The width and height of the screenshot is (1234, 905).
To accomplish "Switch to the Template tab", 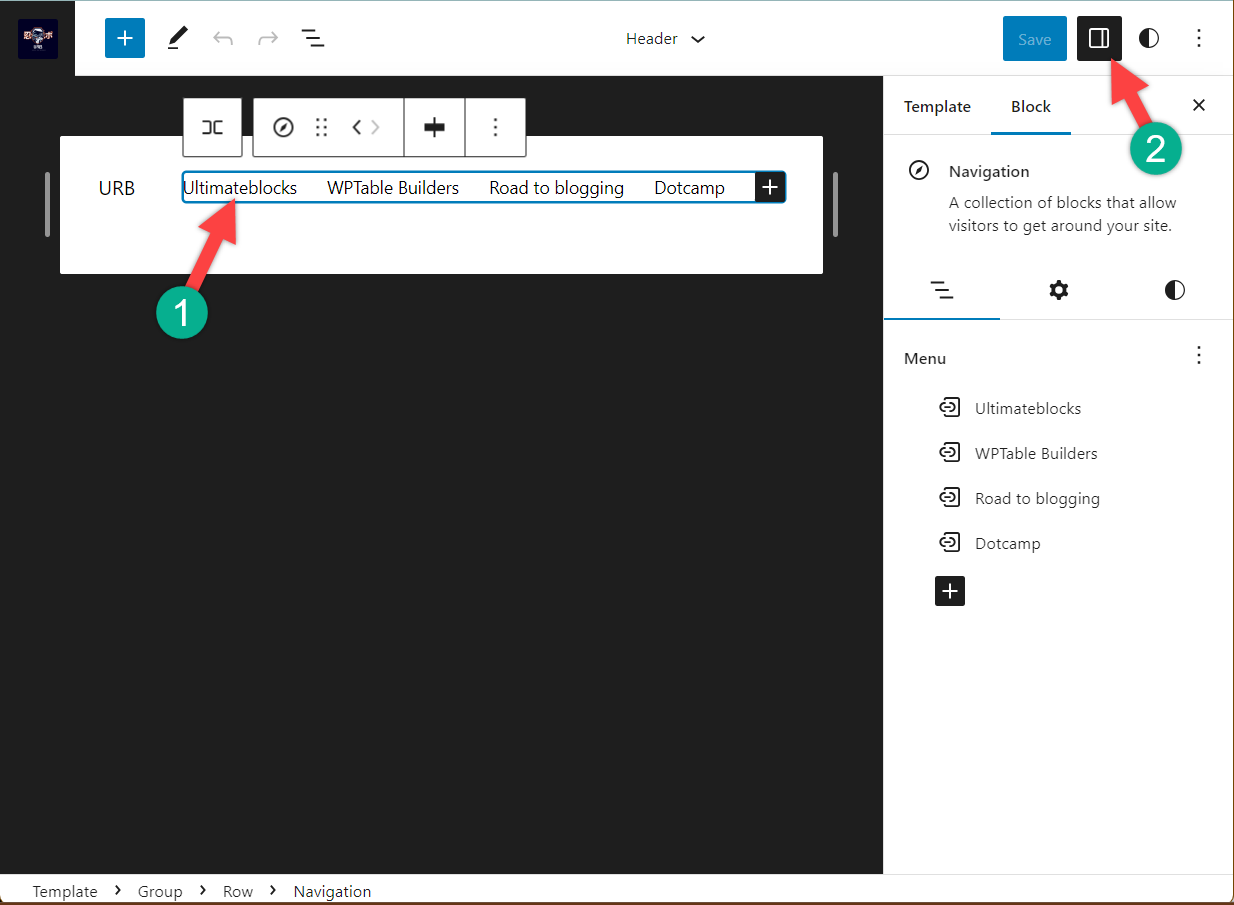I will click(937, 106).
